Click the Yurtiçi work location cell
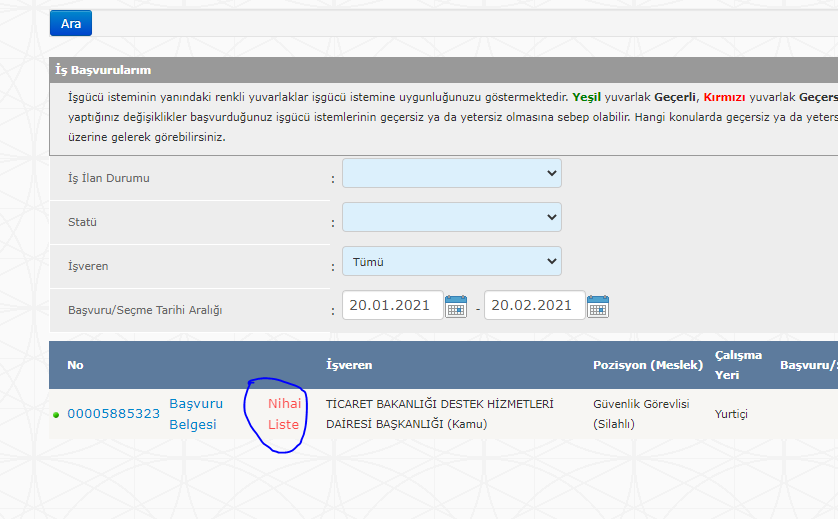Image resolution: width=838 pixels, height=519 pixels. coord(731,414)
